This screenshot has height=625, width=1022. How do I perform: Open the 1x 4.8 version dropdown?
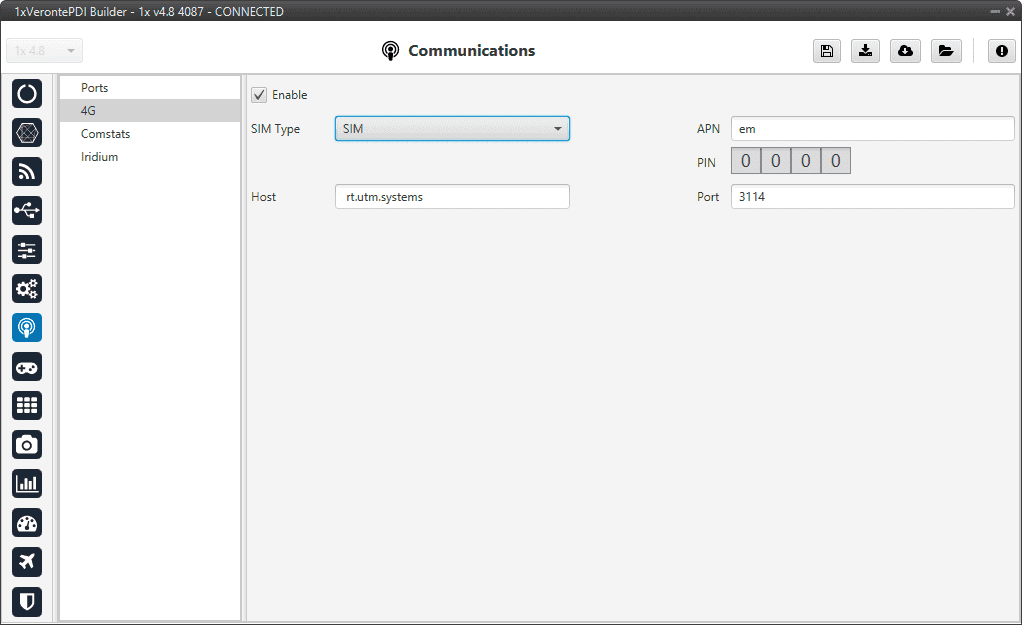[x=45, y=51]
